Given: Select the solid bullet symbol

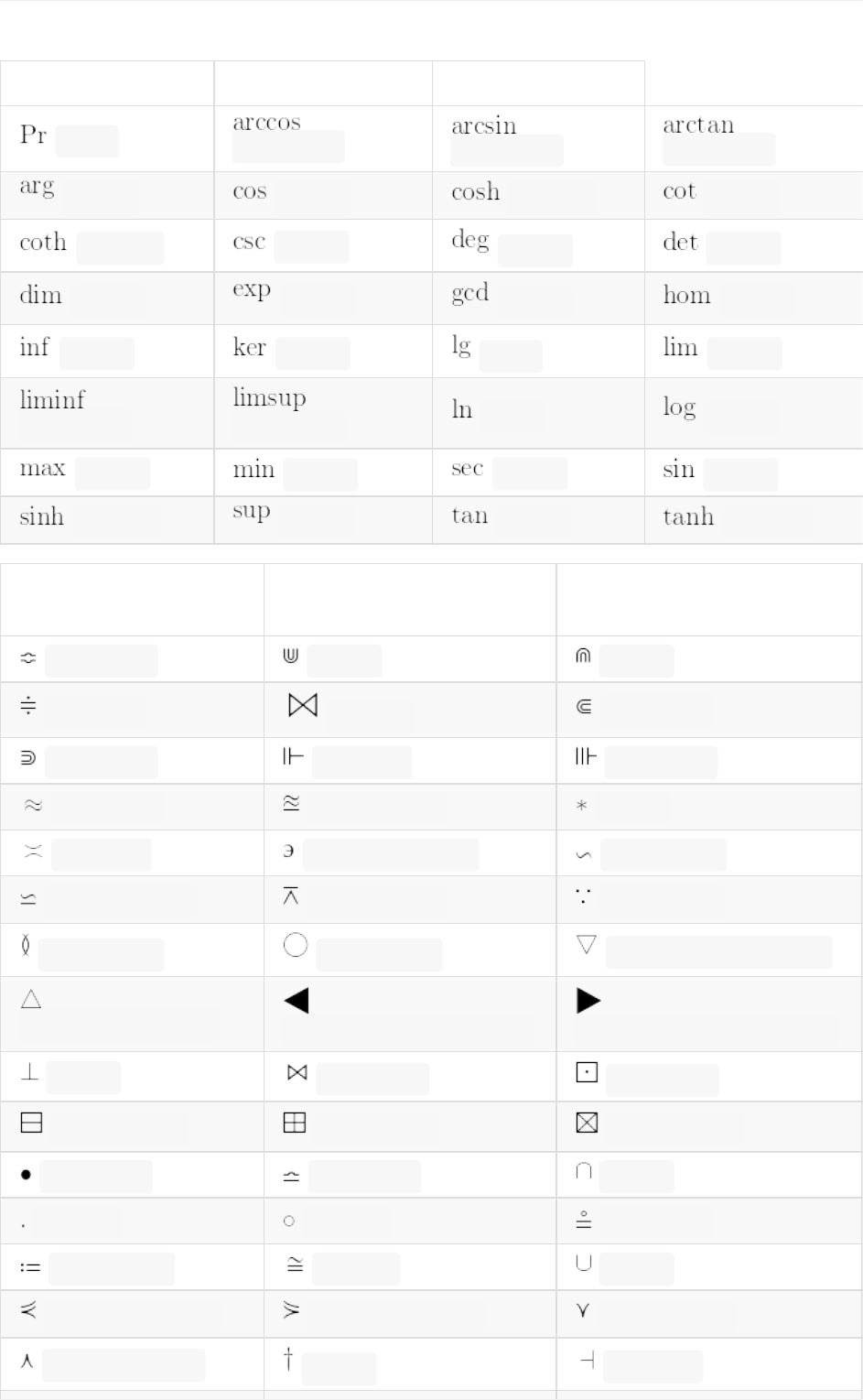Looking at the screenshot, I should [26, 1175].
